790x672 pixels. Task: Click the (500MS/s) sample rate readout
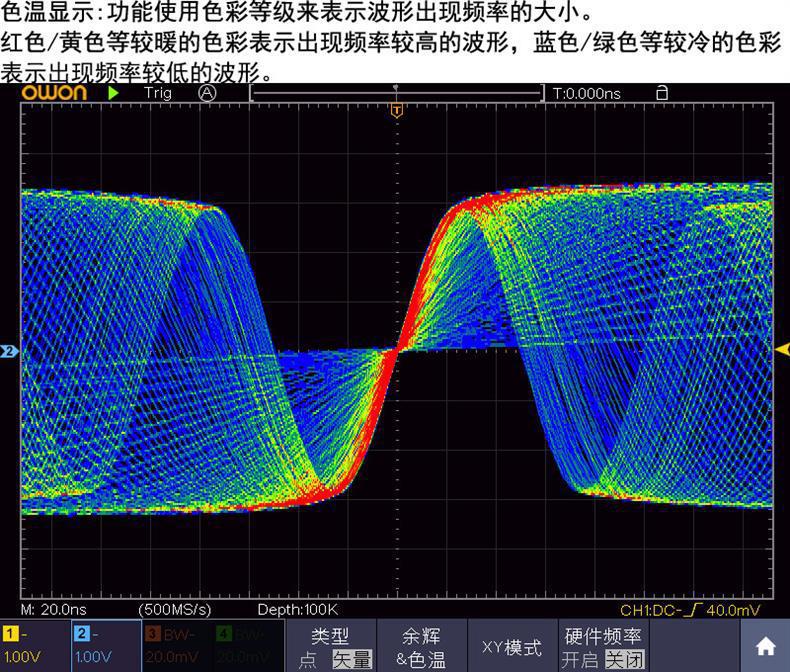pyautogui.click(x=175, y=610)
